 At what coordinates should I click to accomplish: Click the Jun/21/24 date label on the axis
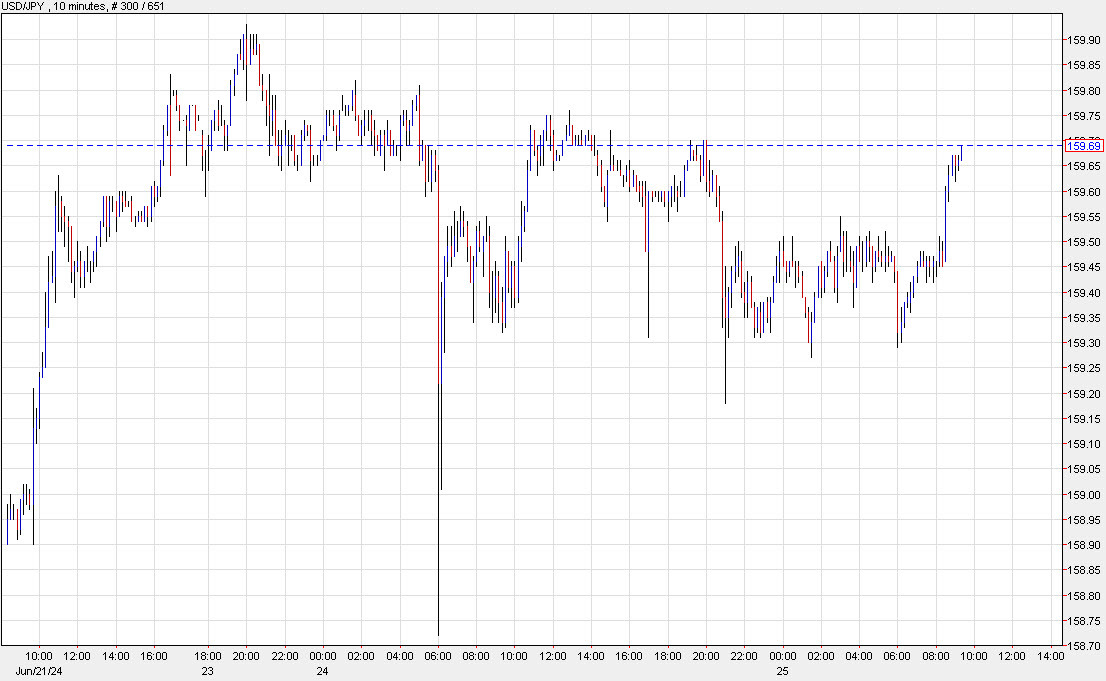[x=42, y=670]
